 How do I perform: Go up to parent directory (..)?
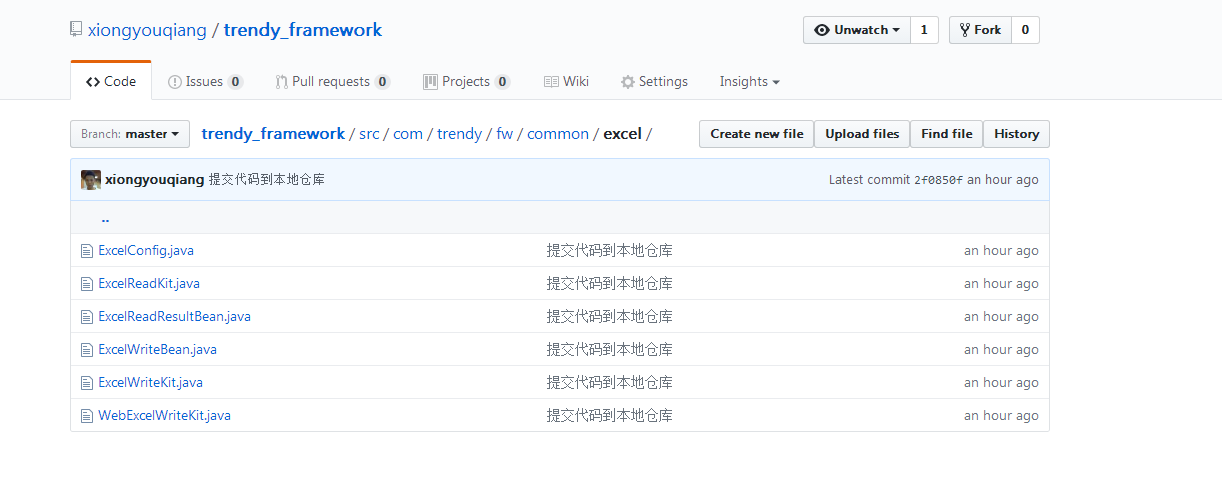tap(105, 218)
